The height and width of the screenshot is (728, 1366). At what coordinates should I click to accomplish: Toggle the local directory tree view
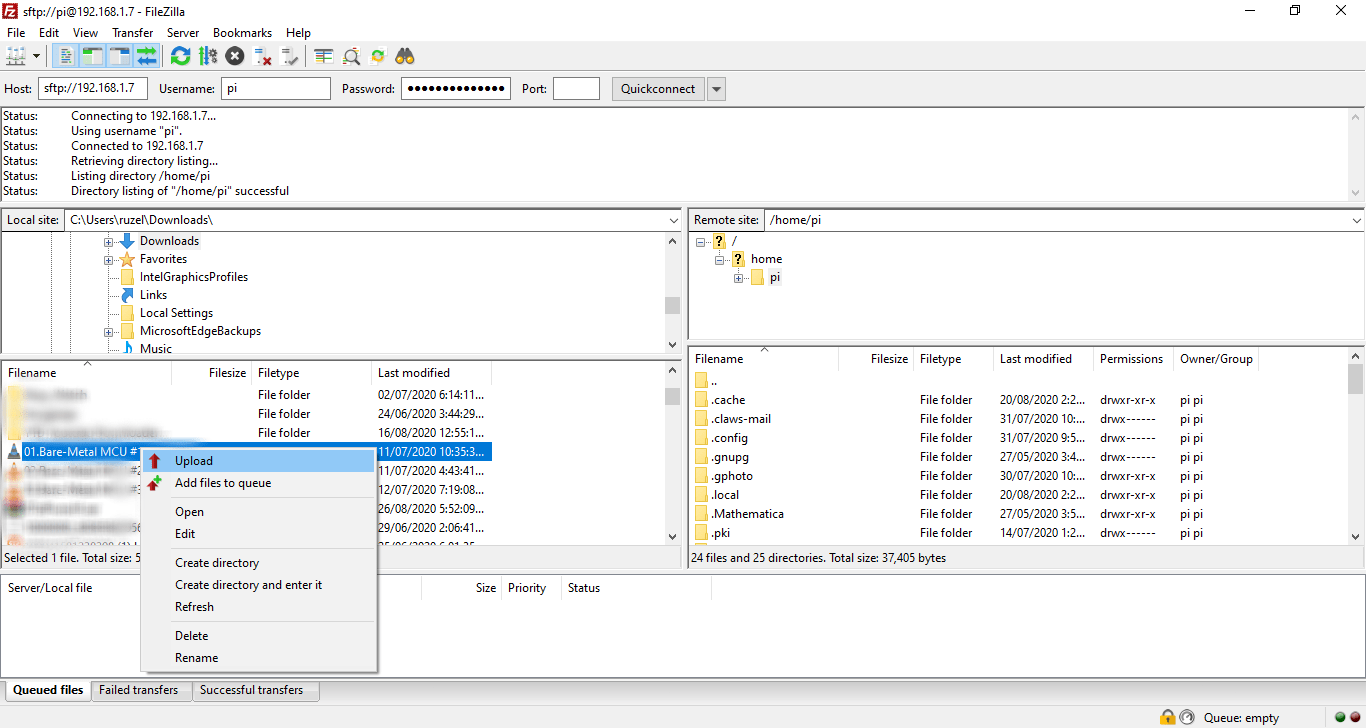91,56
